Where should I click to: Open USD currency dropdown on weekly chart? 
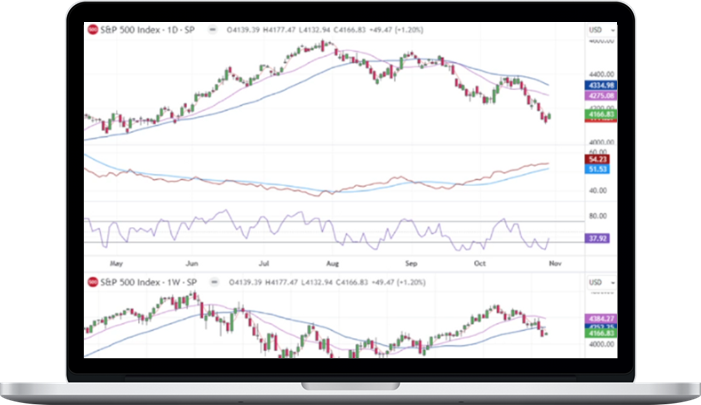598,281
